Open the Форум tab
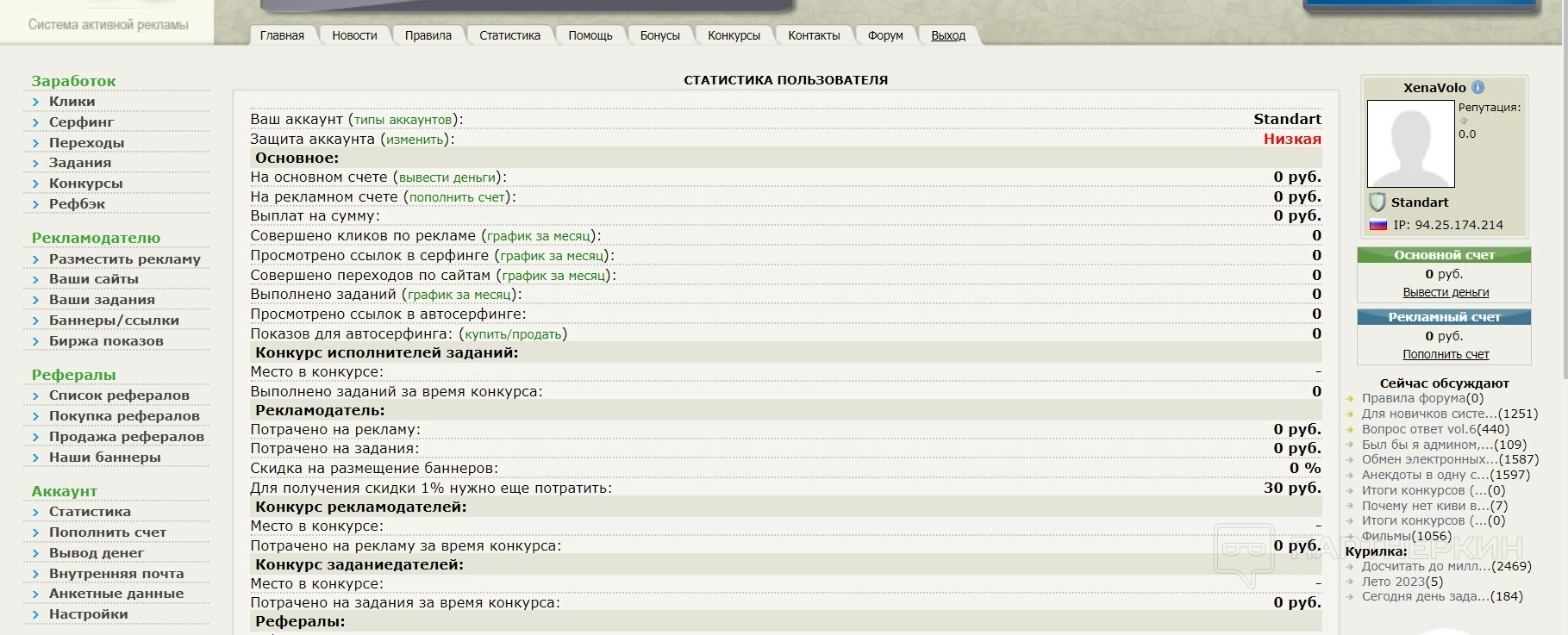 [885, 35]
